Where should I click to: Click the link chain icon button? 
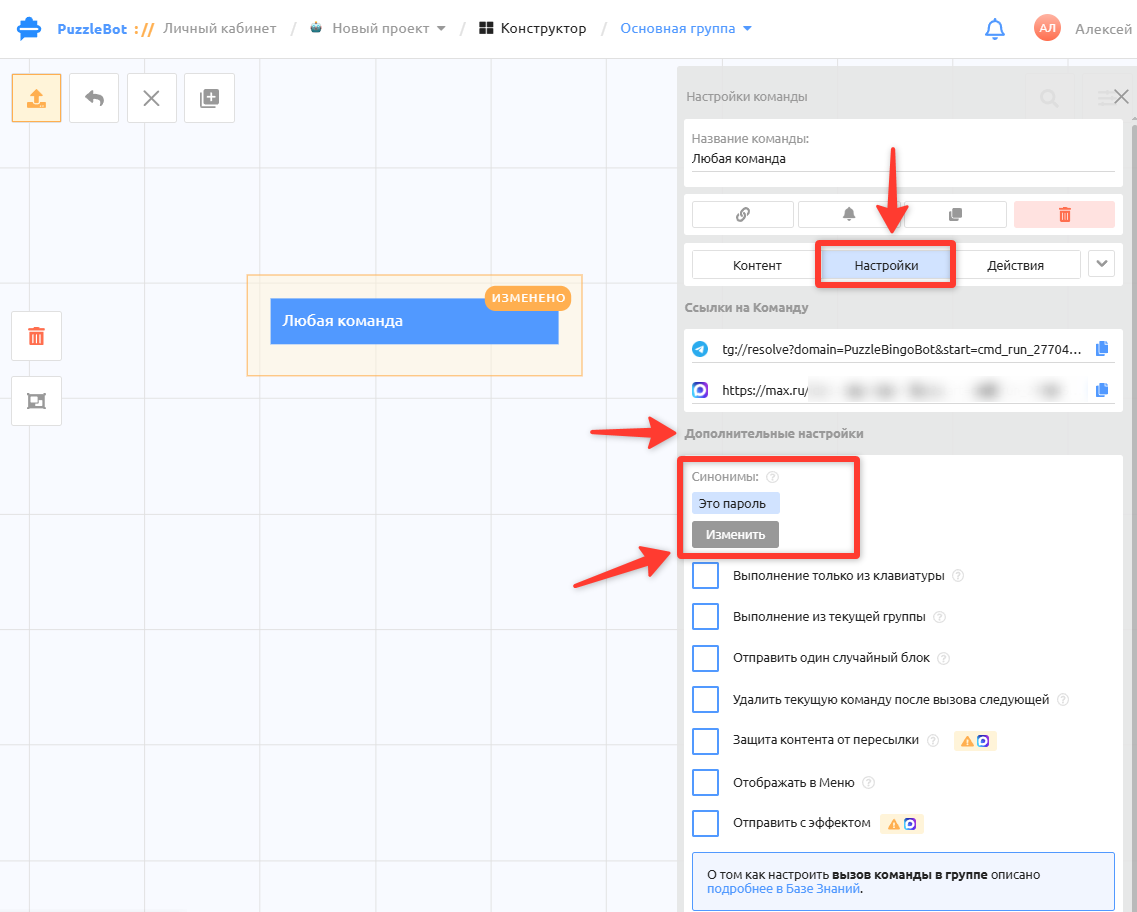(x=743, y=215)
